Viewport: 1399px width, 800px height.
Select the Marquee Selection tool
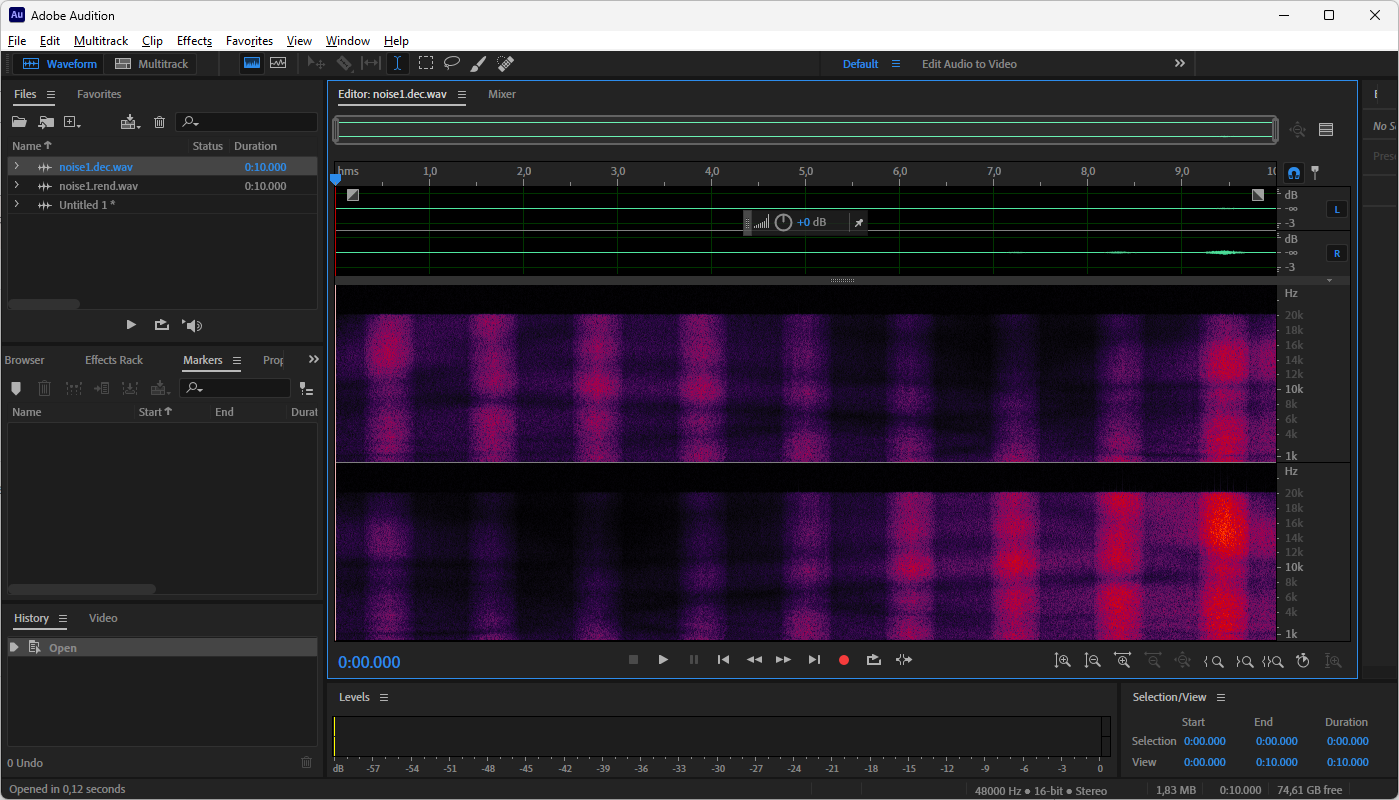click(x=426, y=63)
